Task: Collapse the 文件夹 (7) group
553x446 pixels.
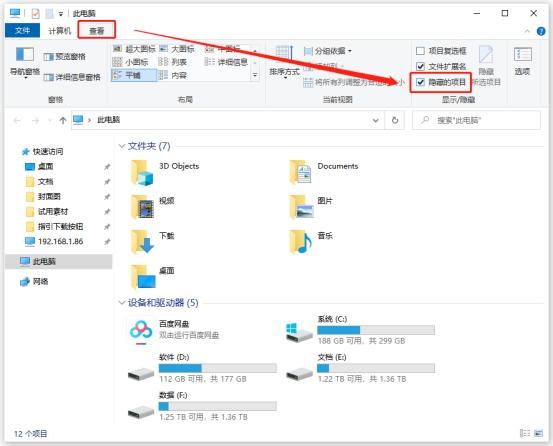Action: coord(122,146)
